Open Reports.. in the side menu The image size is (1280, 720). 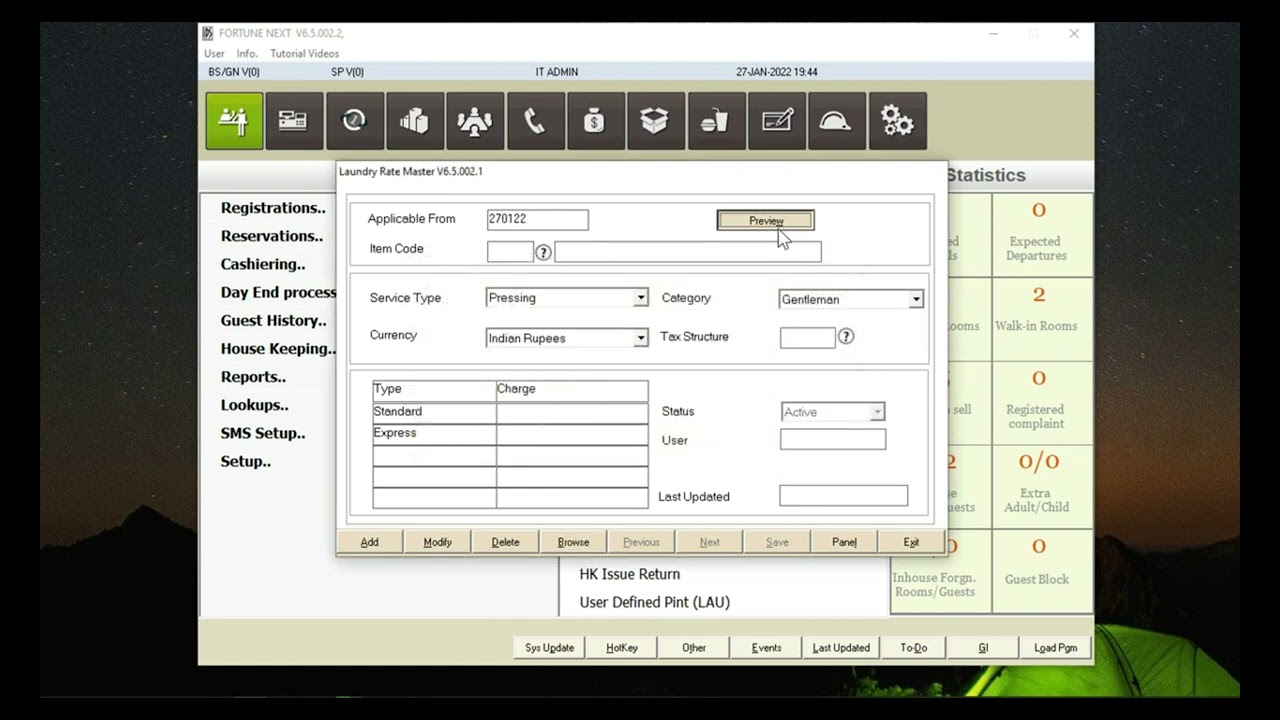point(253,376)
